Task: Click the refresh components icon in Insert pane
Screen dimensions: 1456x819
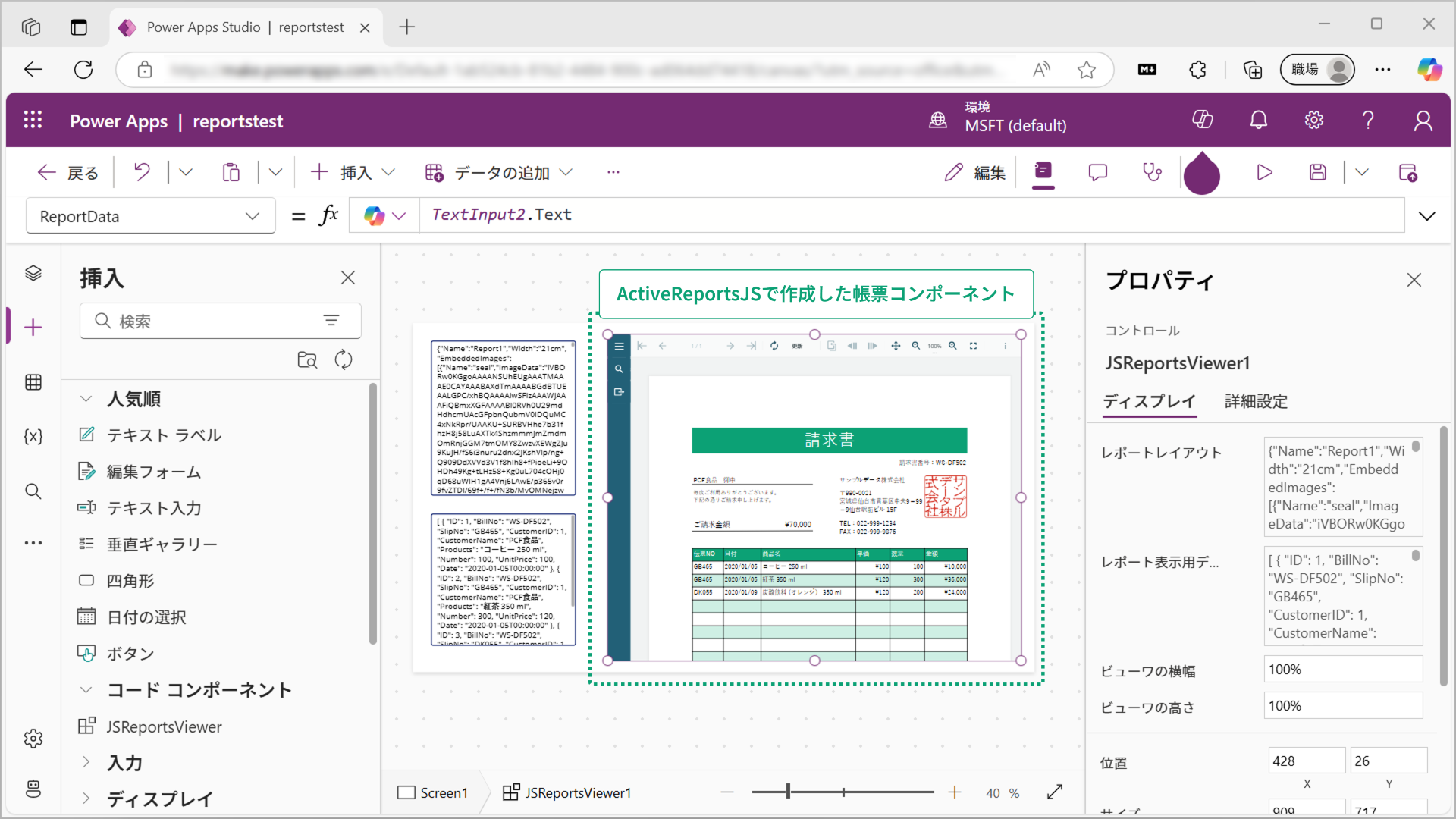Action: pyautogui.click(x=344, y=359)
